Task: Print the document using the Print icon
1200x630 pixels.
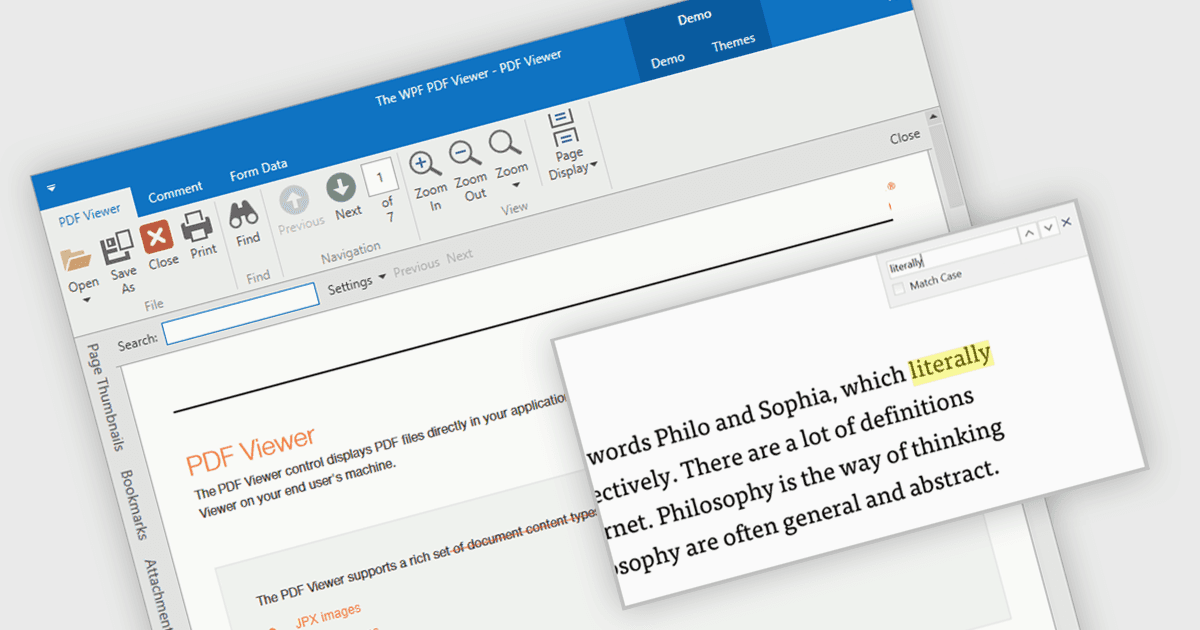Action: 196,226
